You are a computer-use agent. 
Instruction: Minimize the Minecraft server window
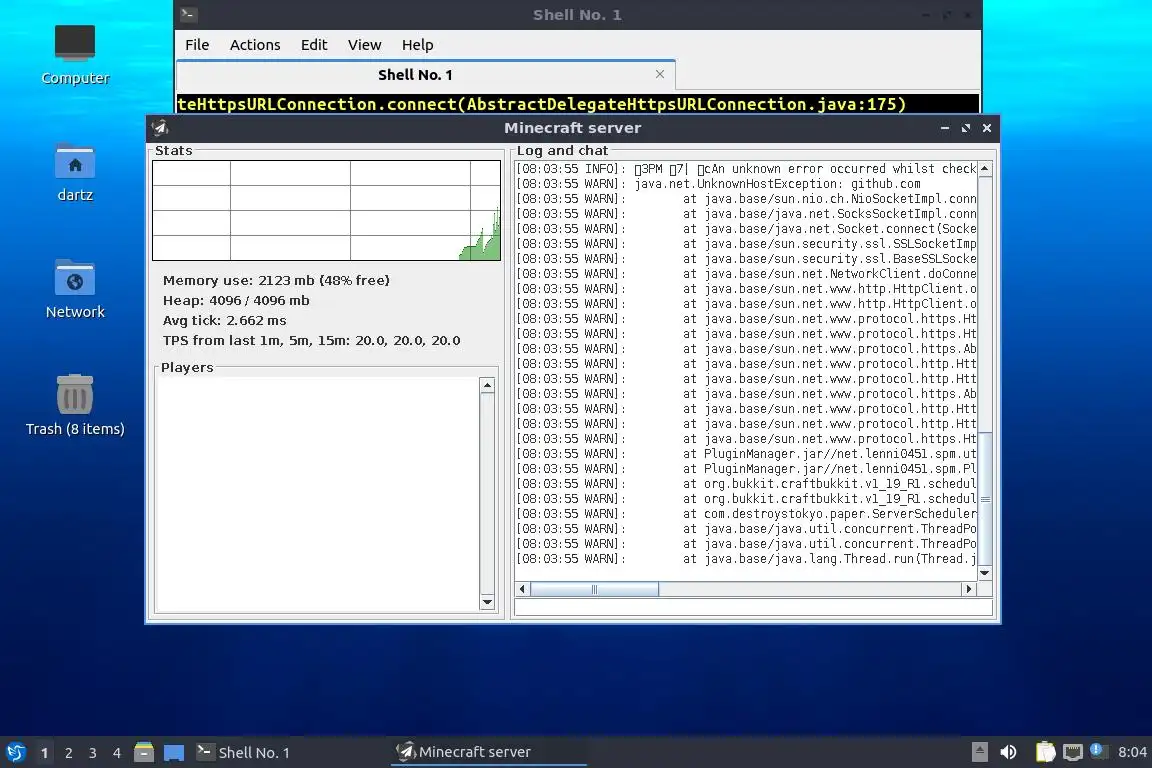pos(945,128)
